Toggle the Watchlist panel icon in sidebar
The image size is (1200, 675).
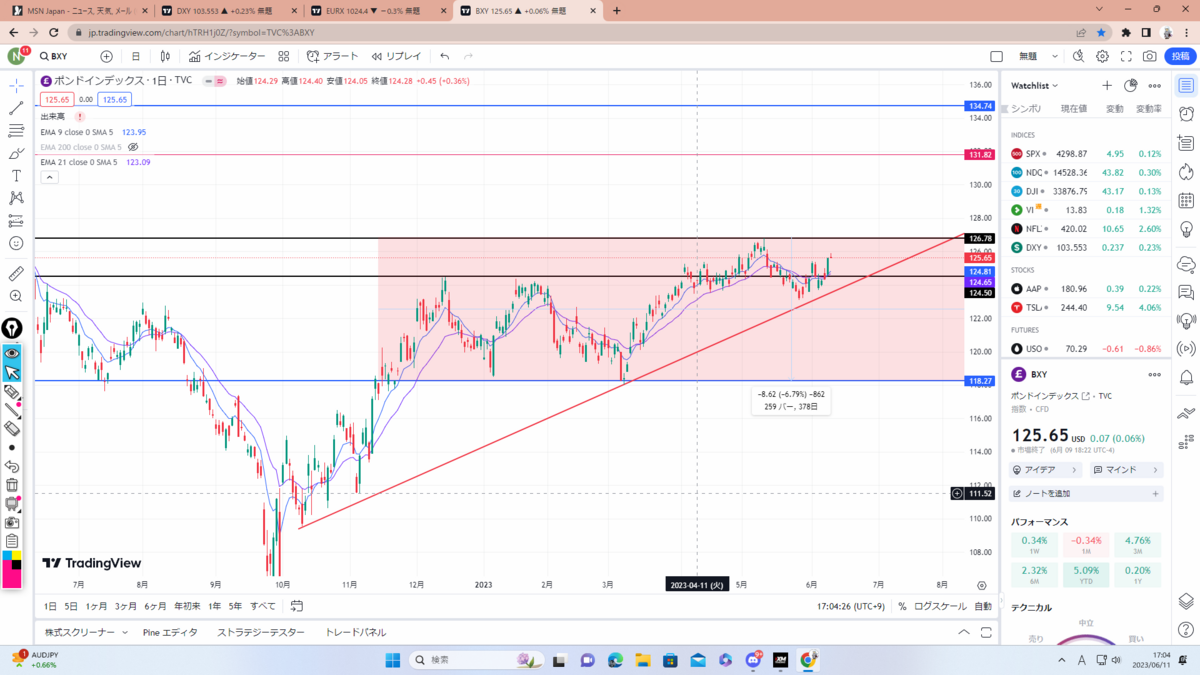click(1186, 85)
